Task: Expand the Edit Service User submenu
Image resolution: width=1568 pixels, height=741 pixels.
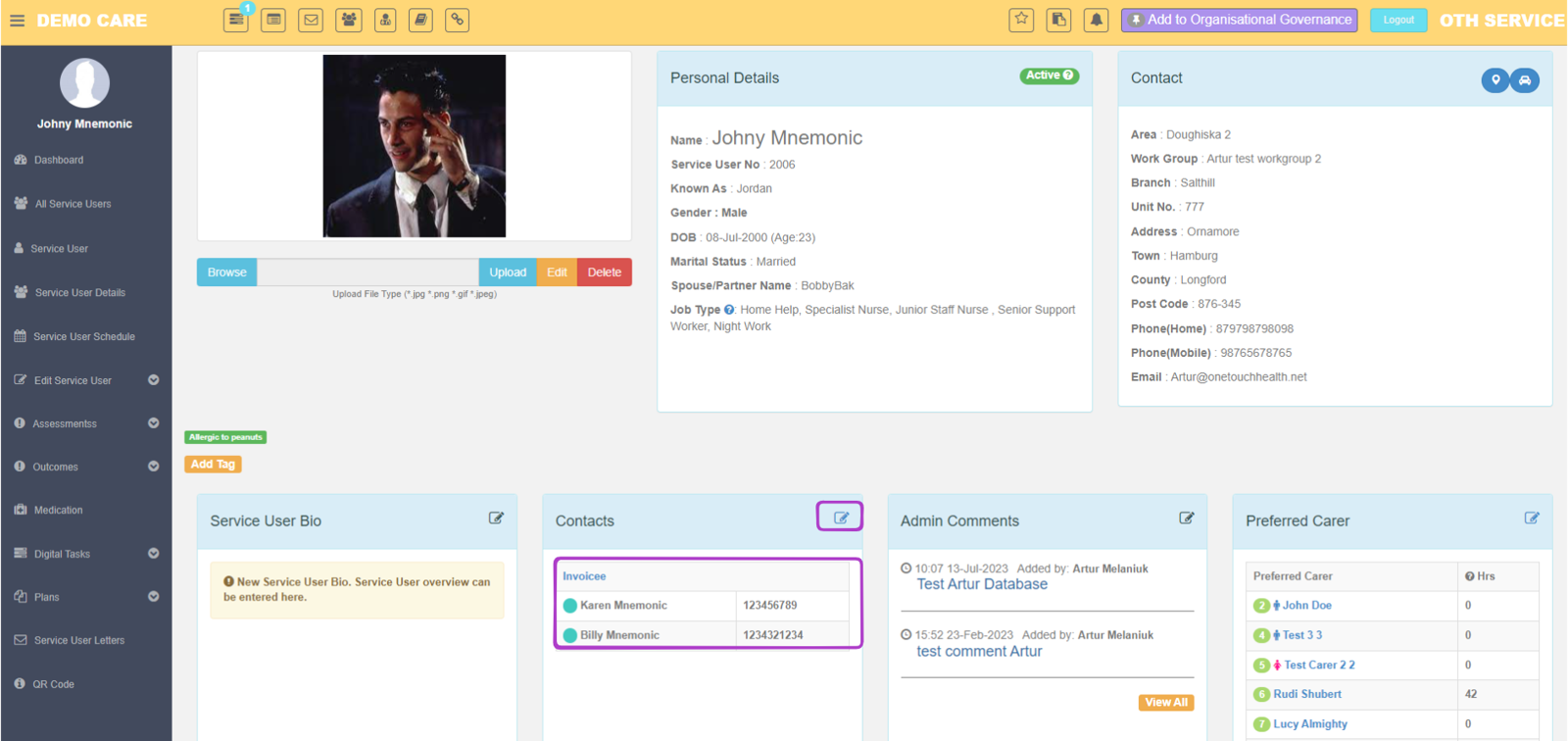Action: click(x=154, y=380)
